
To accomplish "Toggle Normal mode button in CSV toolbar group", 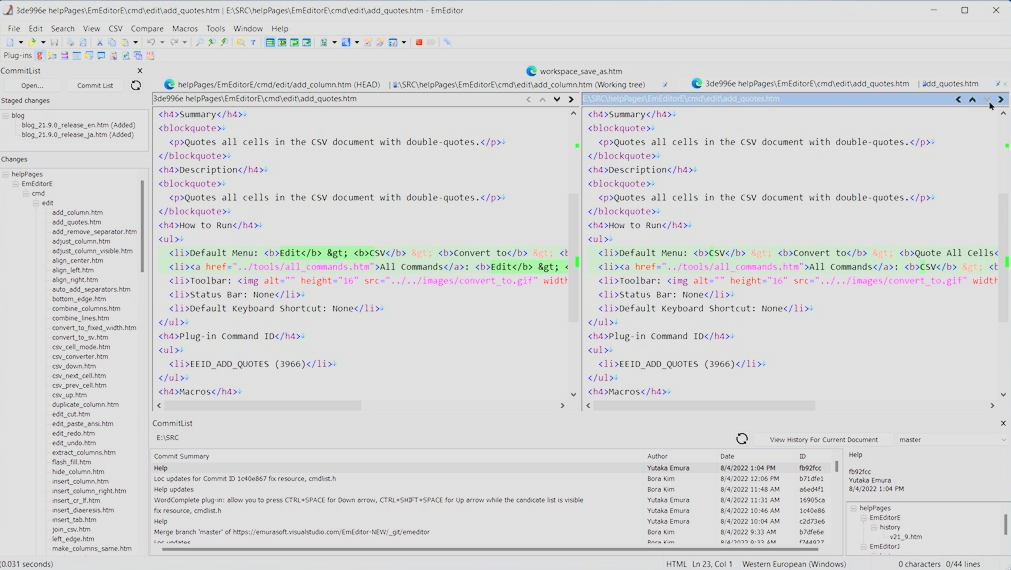I will (270, 42).
